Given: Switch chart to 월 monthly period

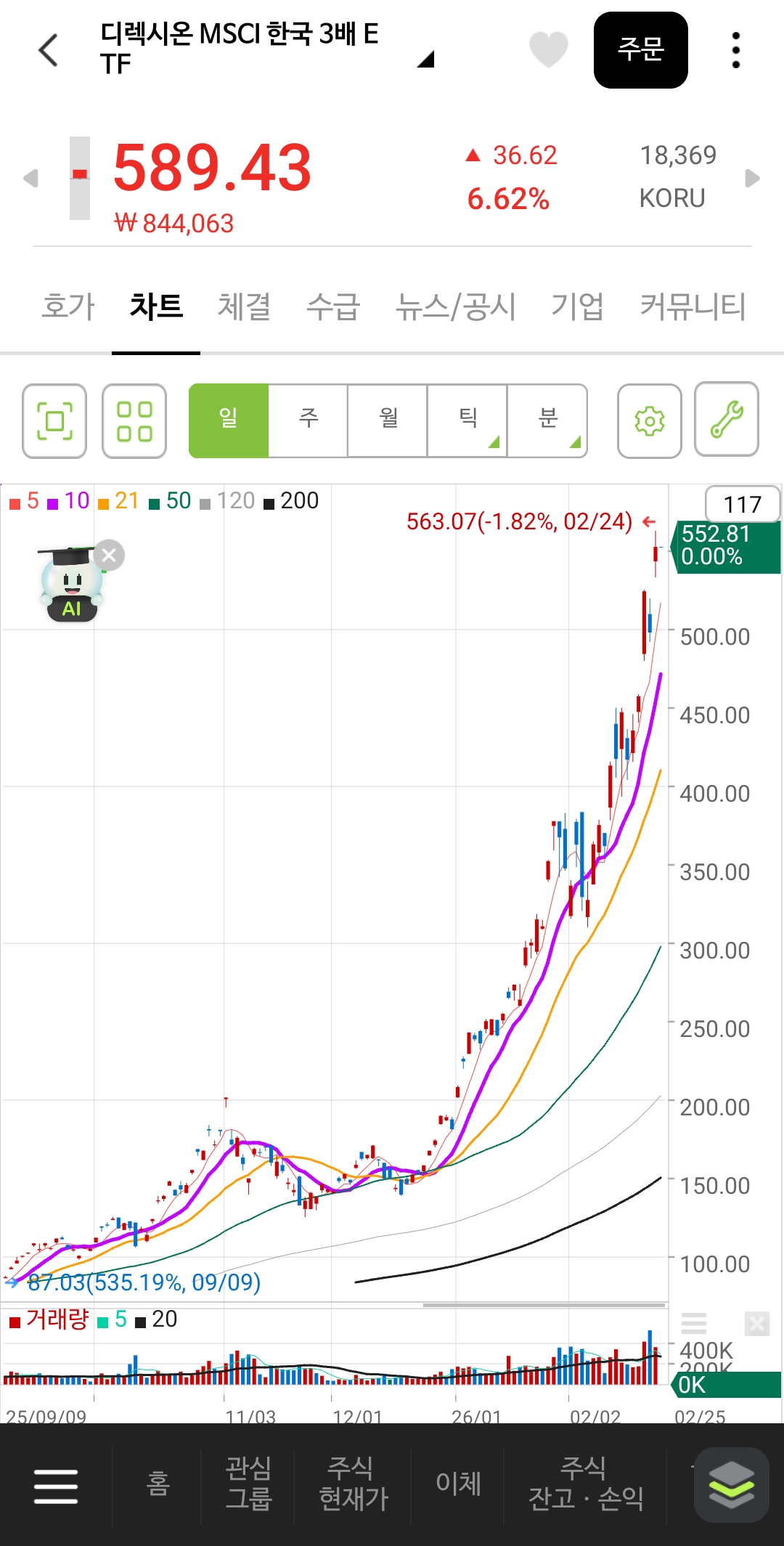Looking at the screenshot, I should pos(388,420).
